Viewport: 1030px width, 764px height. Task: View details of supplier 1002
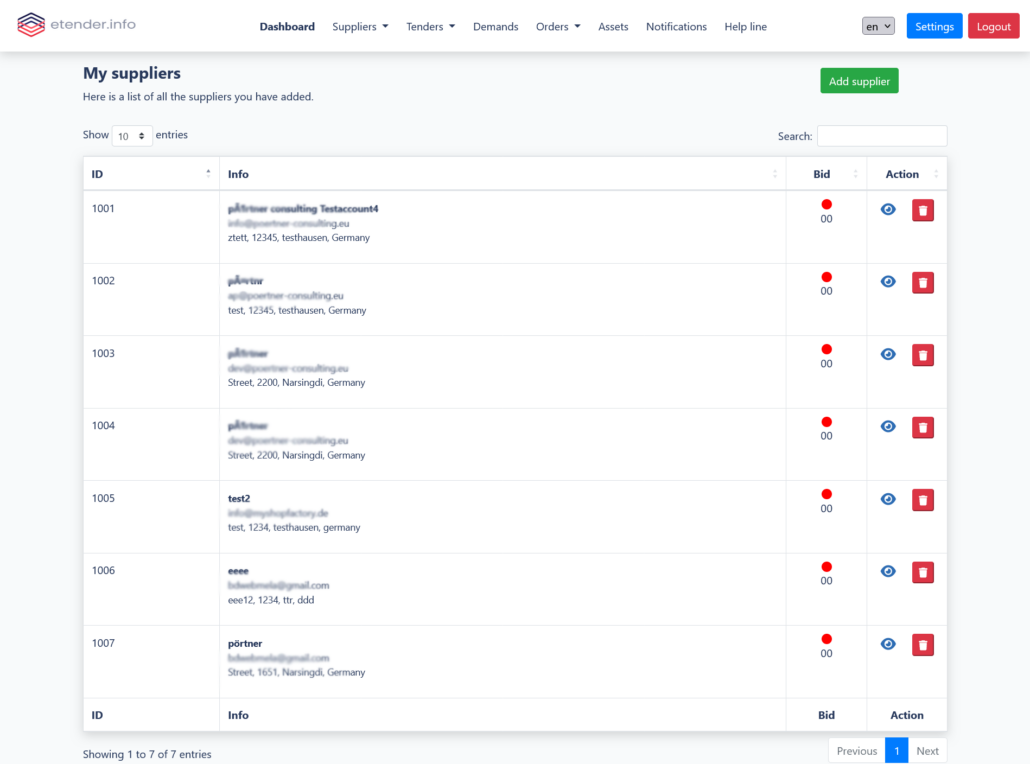[888, 282]
